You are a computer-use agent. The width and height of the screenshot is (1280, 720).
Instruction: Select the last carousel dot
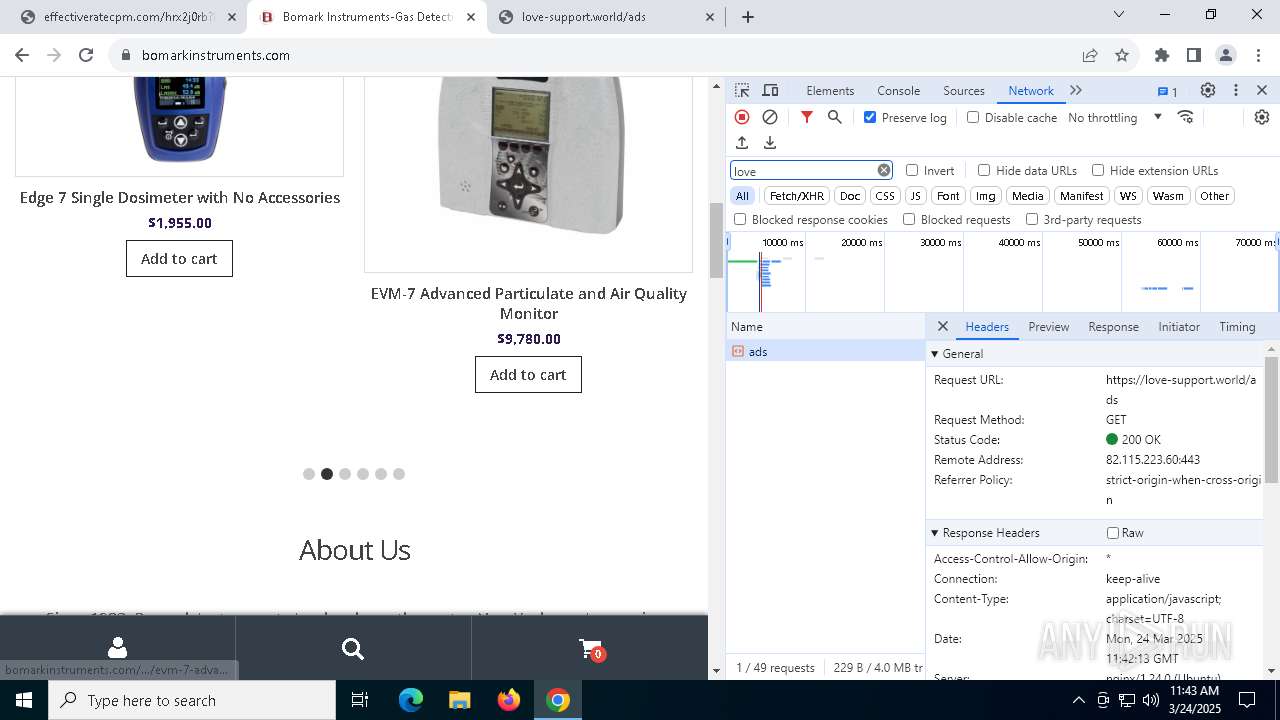click(x=399, y=474)
